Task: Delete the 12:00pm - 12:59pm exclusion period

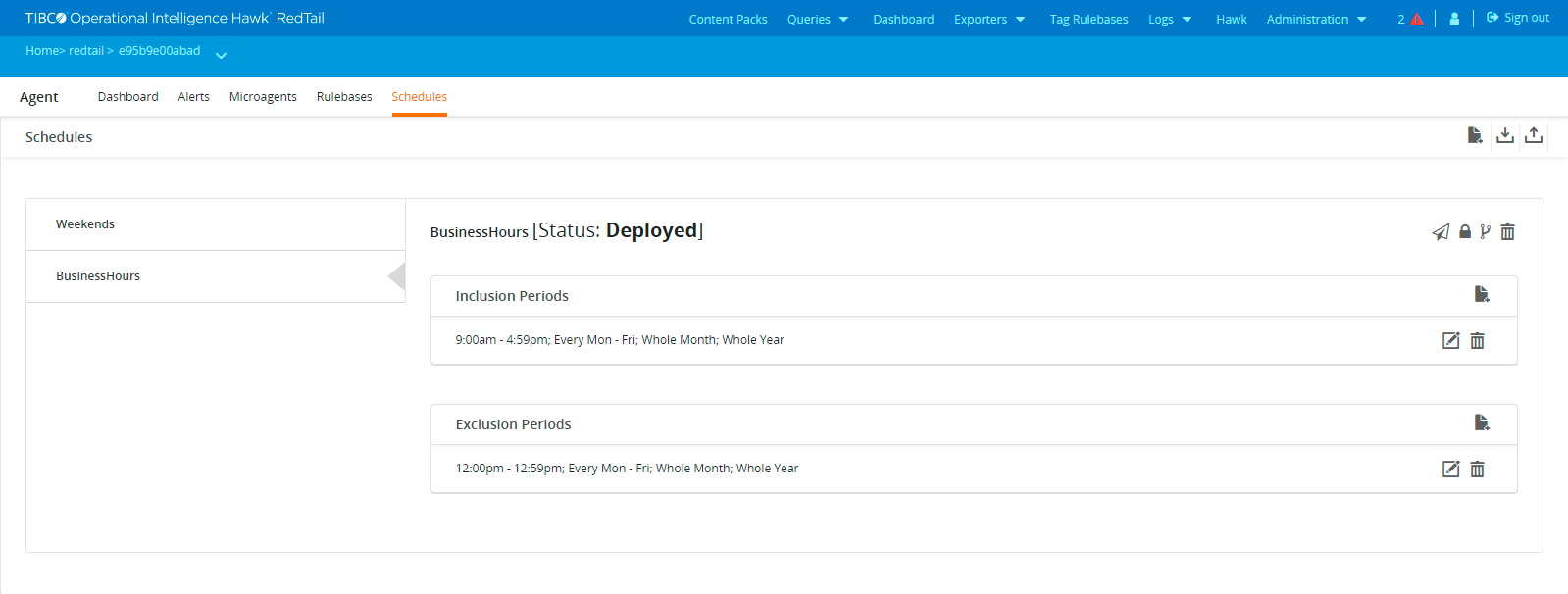Action: click(1478, 469)
